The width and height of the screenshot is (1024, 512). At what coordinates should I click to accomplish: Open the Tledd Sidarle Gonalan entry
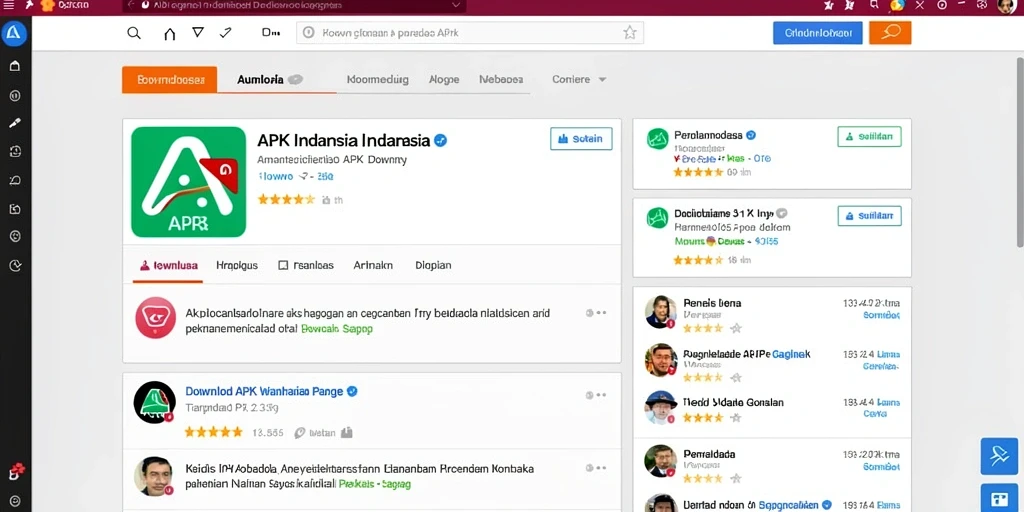(771, 410)
